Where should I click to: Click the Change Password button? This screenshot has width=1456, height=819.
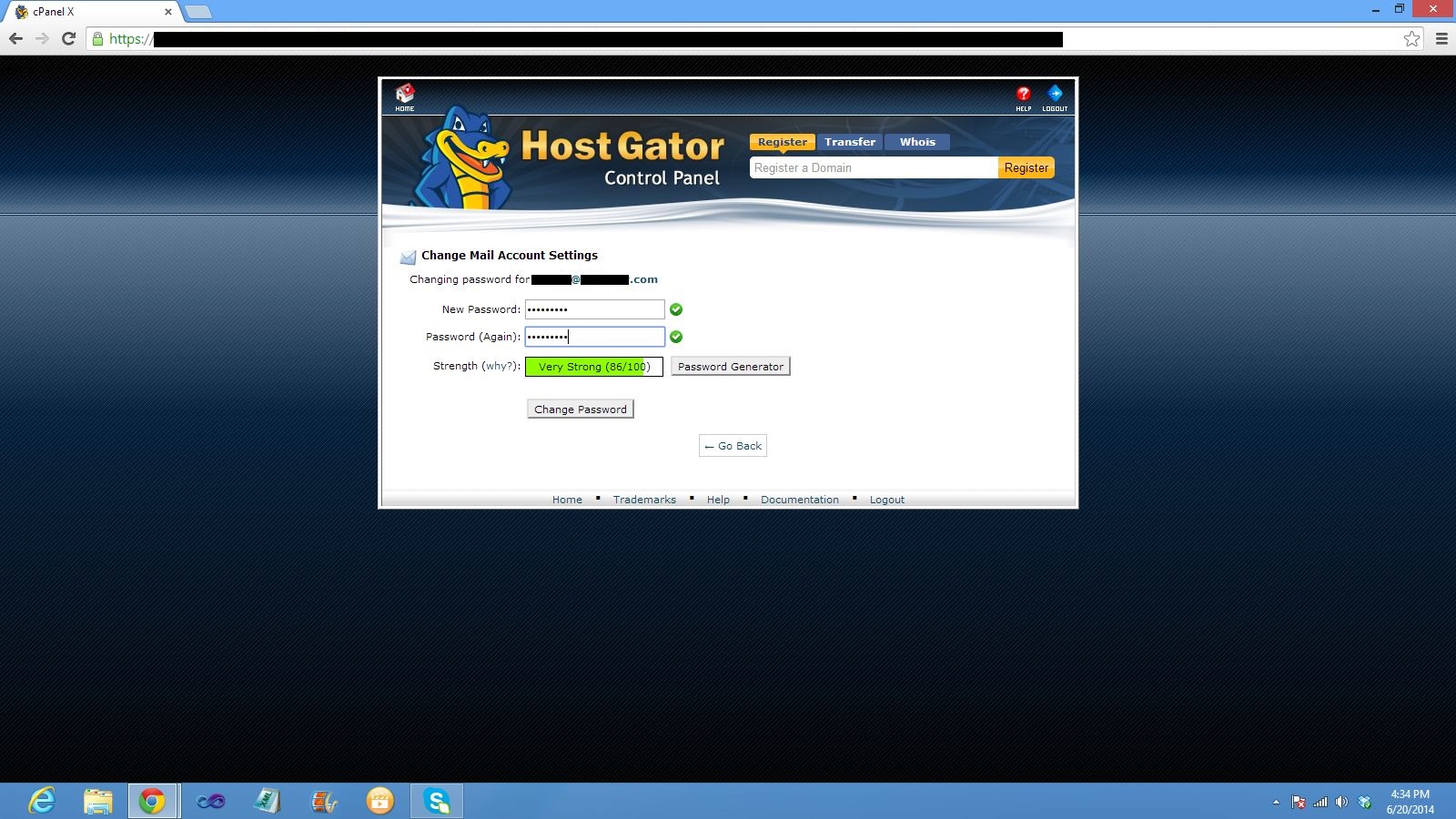pyautogui.click(x=581, y=409)
